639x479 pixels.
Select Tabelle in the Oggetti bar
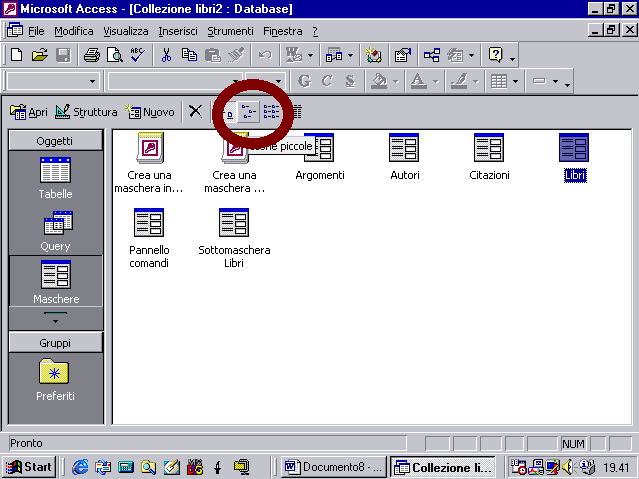point(55,178)
